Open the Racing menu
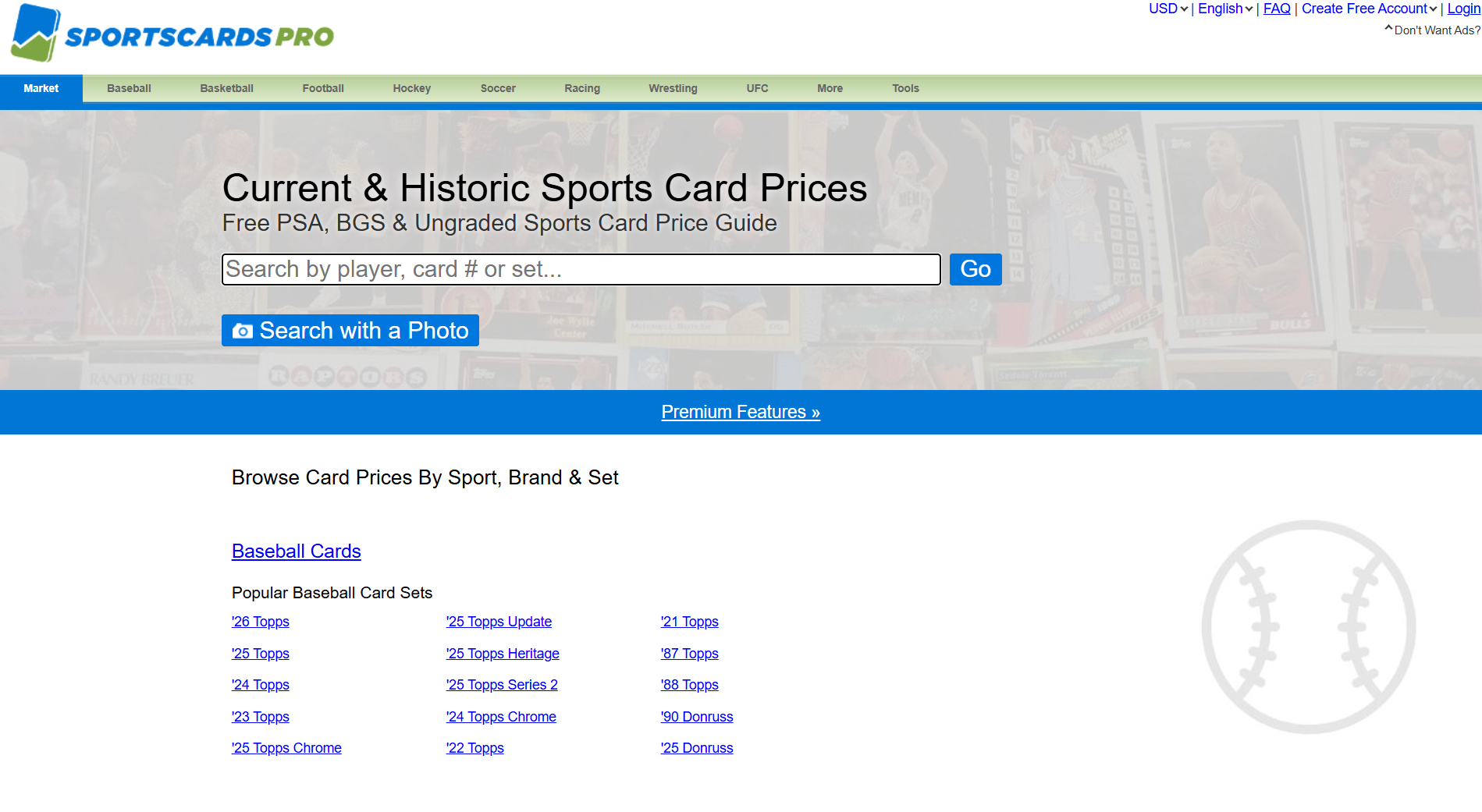 582,88
